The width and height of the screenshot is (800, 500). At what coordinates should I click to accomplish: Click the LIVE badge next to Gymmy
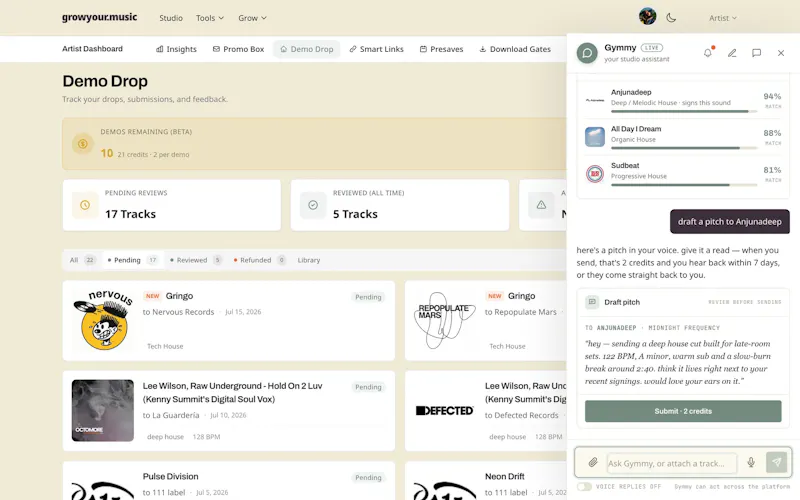coord(652,47)
